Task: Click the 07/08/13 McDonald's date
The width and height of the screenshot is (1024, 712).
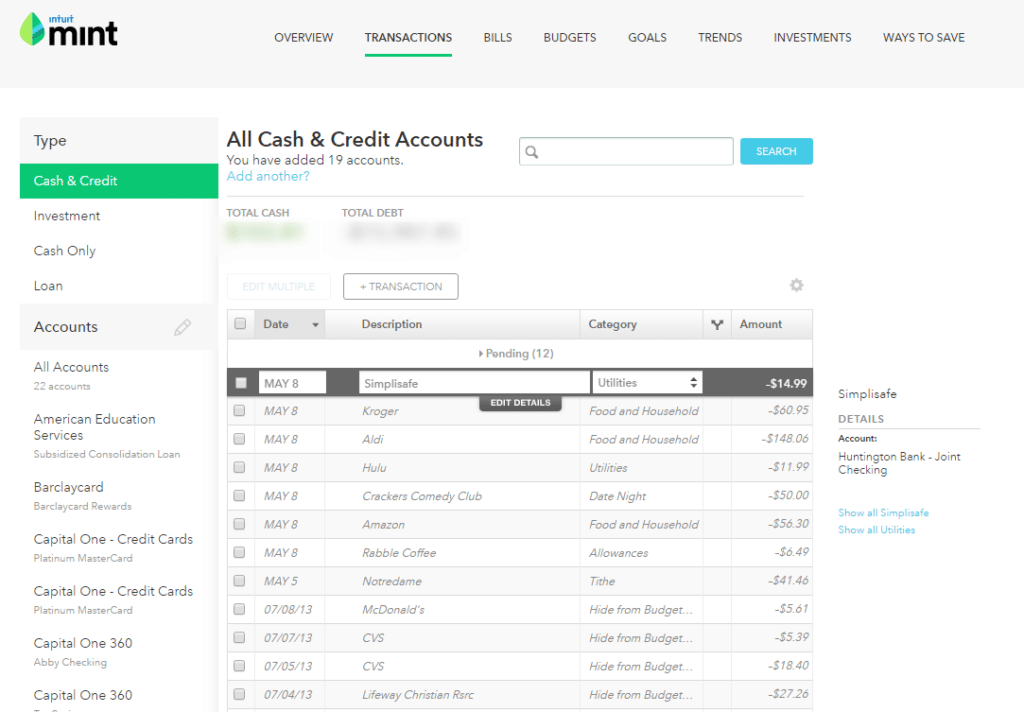Action: 288,609
